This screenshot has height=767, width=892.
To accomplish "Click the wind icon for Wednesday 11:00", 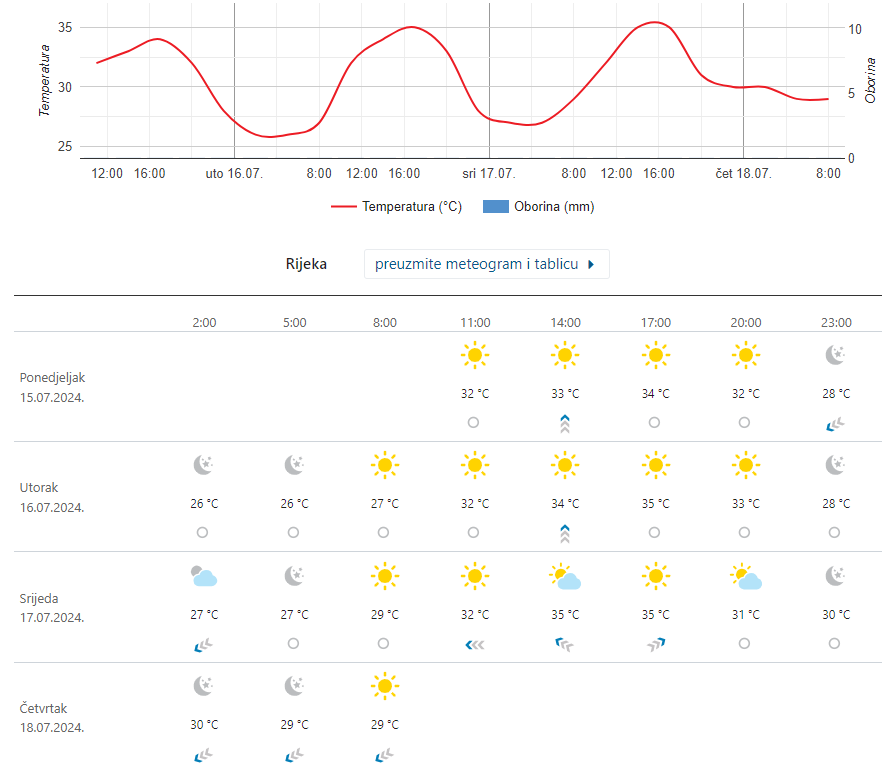I will point(474,644).
